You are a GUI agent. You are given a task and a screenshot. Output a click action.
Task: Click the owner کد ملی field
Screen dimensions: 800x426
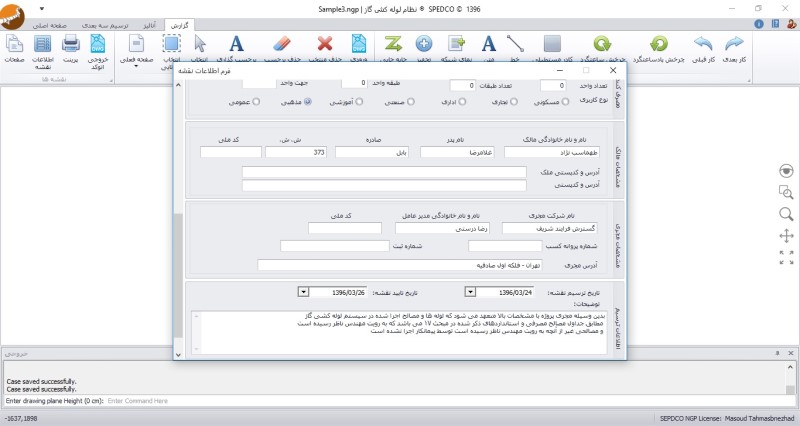pos(231,152)
